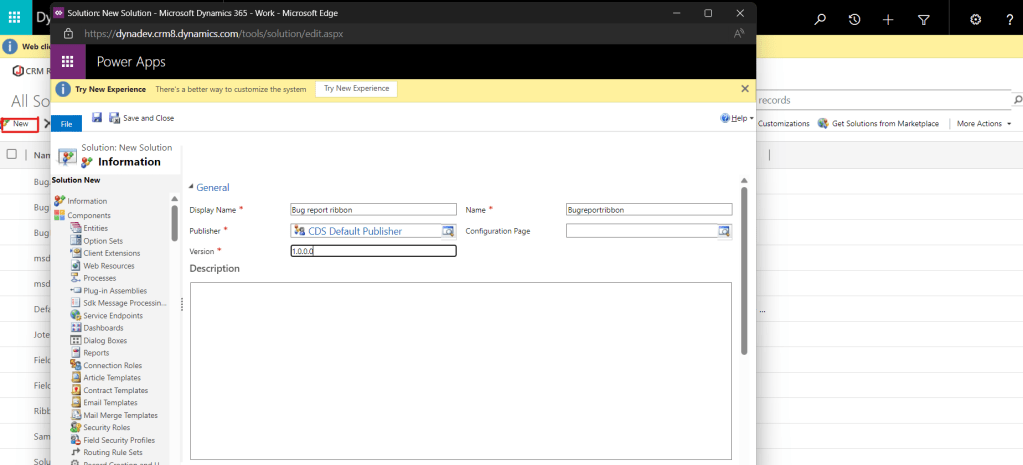The width and height of the screenshot is (1023, 465).
Task: Open the settings gear icon
Action: coord(975,20)
